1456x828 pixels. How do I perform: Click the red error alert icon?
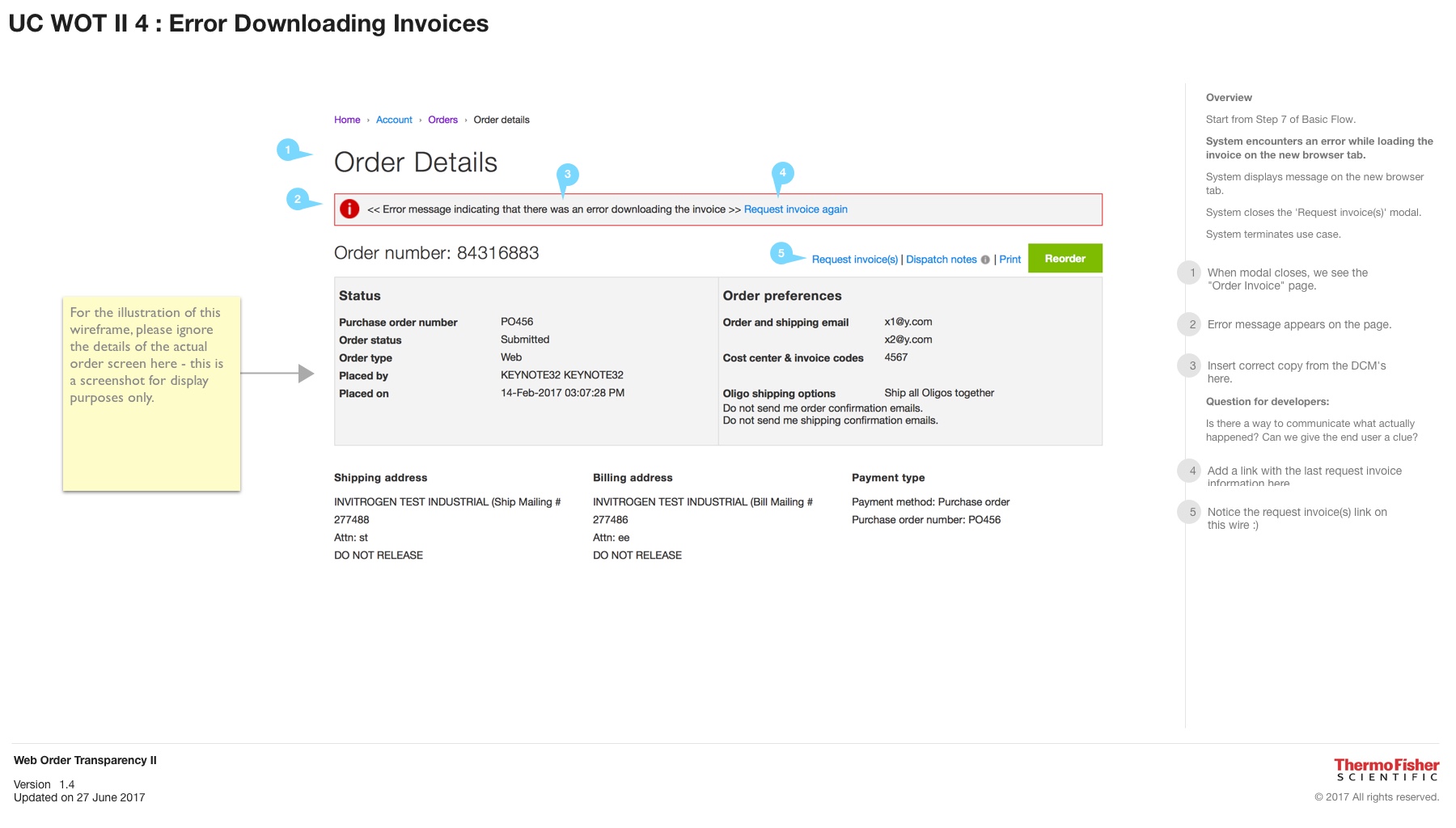click(x=349, y=209)
